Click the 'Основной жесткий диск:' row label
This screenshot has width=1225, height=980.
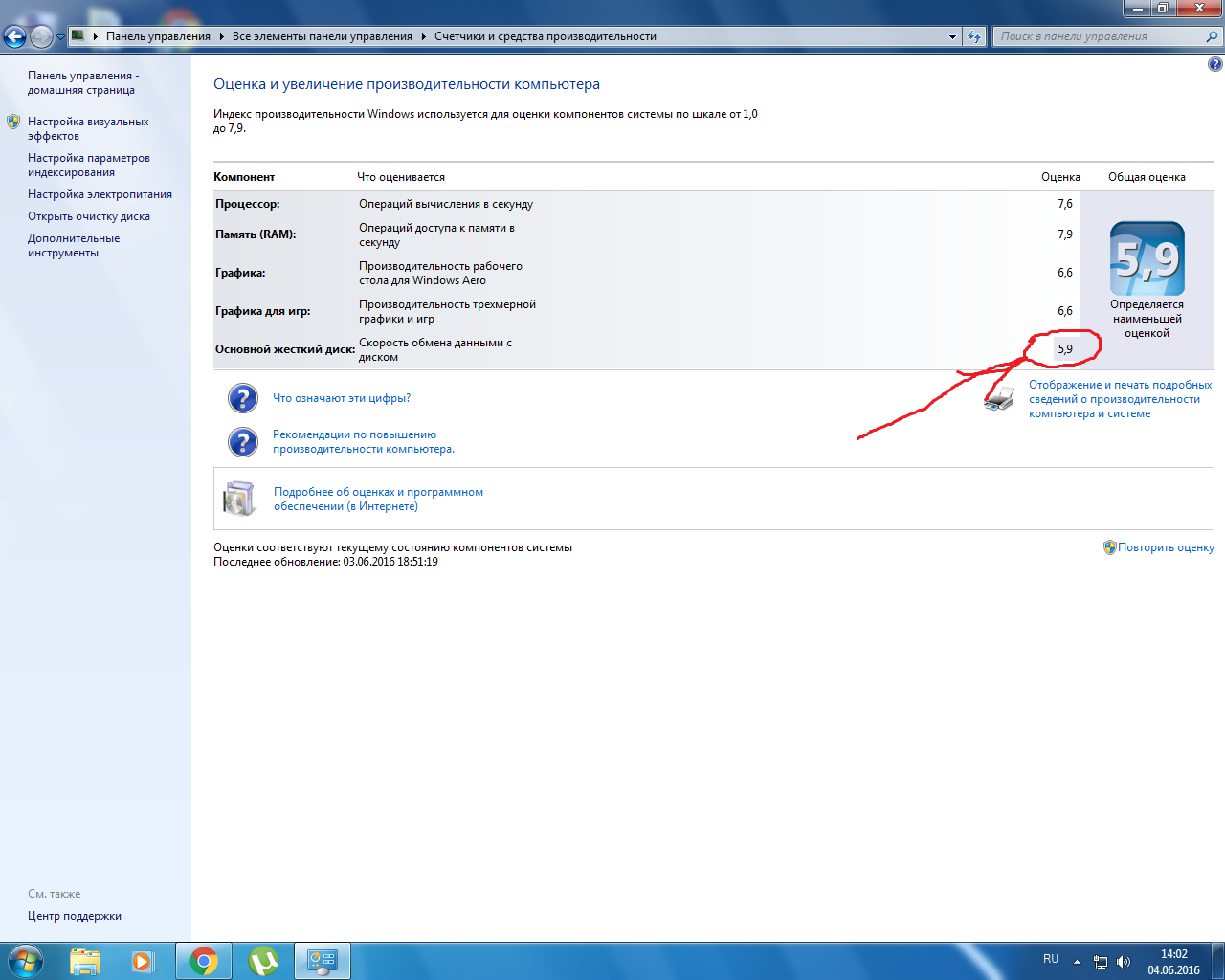coord(285,349)
